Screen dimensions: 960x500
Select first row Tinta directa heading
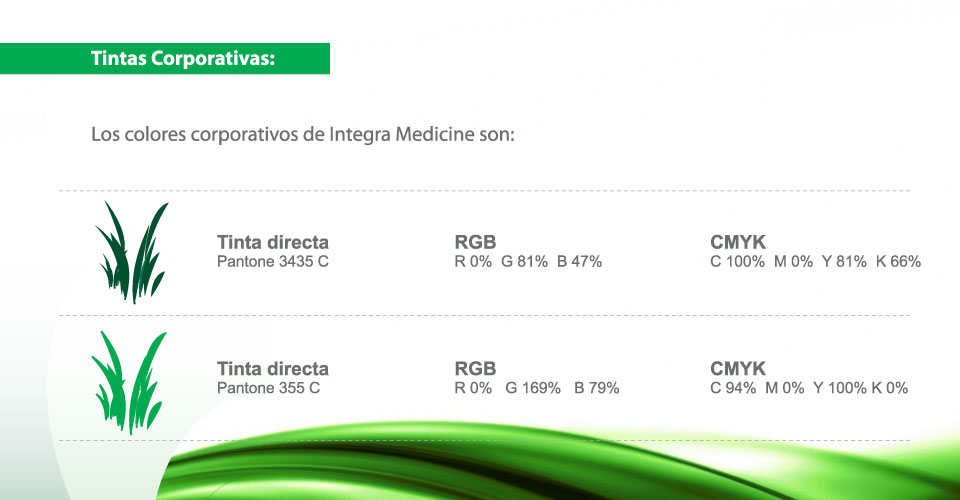(272, 242)
